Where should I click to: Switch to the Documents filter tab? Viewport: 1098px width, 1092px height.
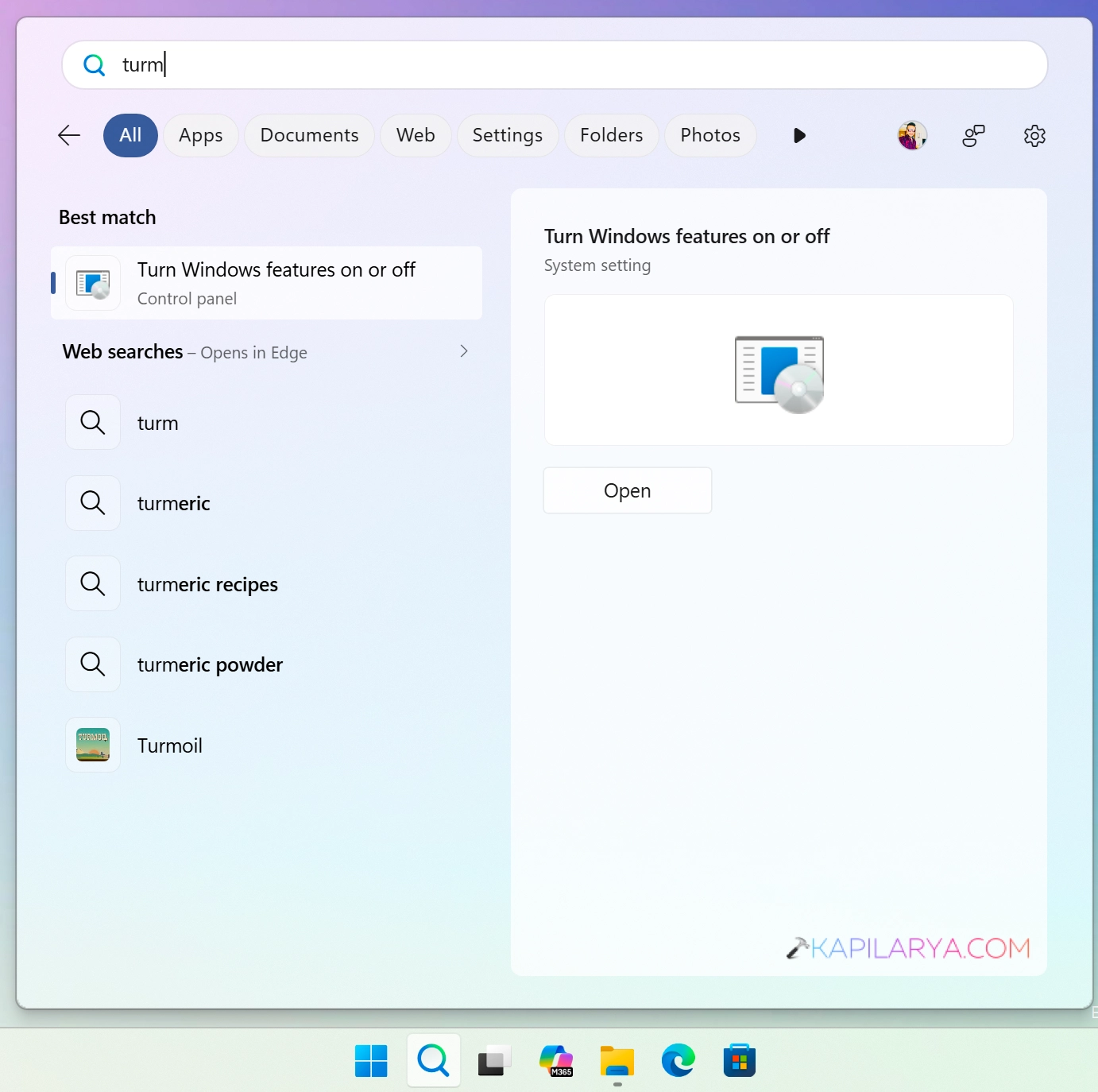[x=309, y=135]
